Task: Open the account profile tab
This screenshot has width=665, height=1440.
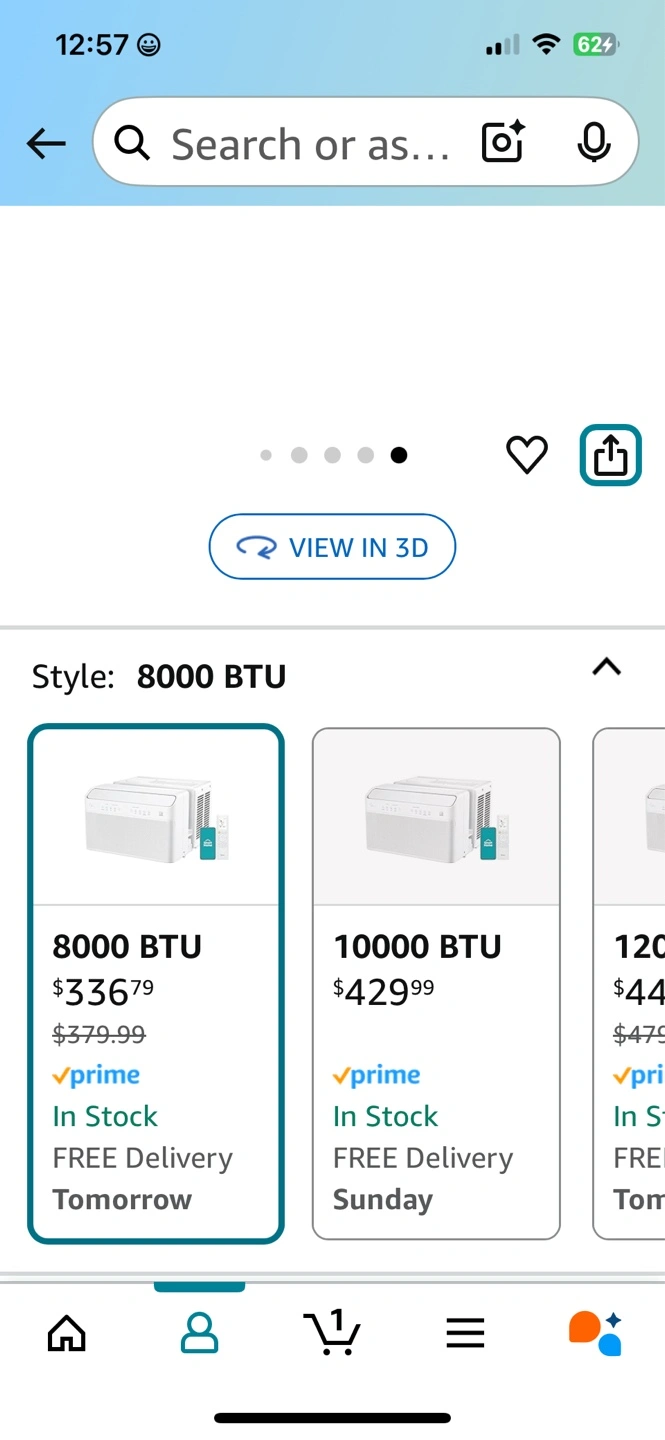Action: click(199, 1332)
